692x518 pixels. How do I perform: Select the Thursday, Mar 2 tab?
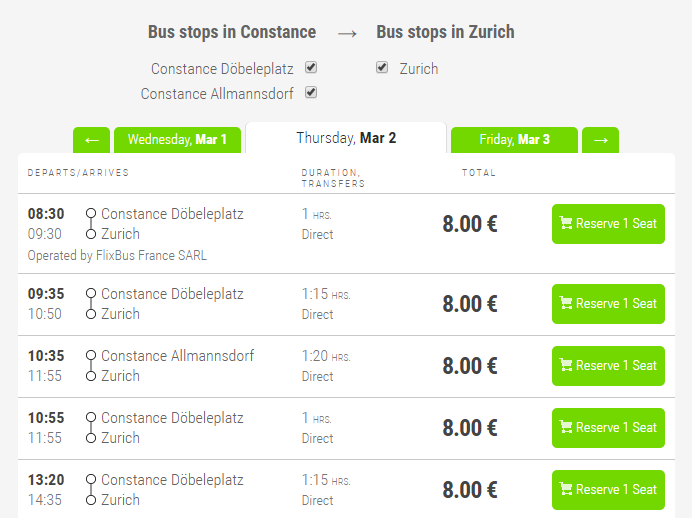click(346, 138)
